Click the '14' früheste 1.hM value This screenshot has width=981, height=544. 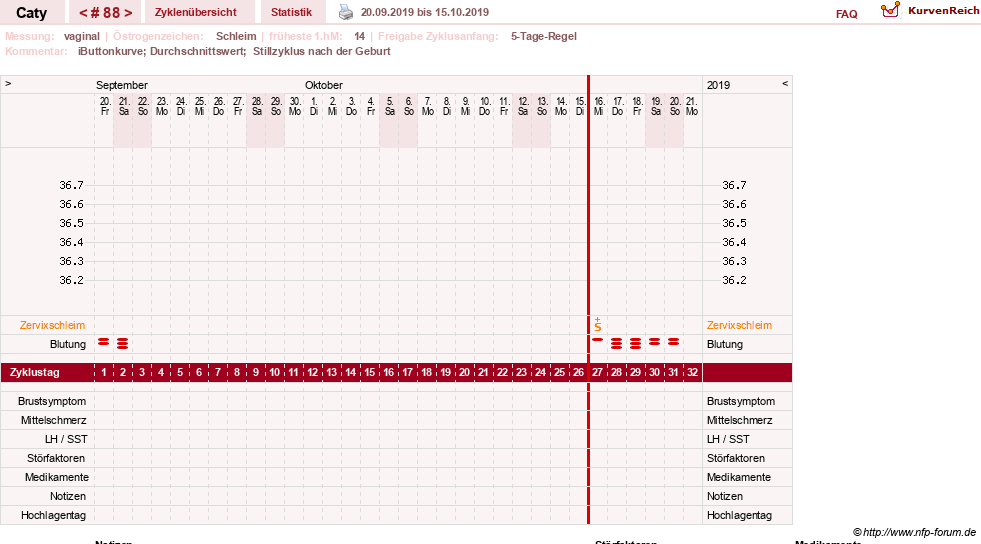[x=359, y=36]
